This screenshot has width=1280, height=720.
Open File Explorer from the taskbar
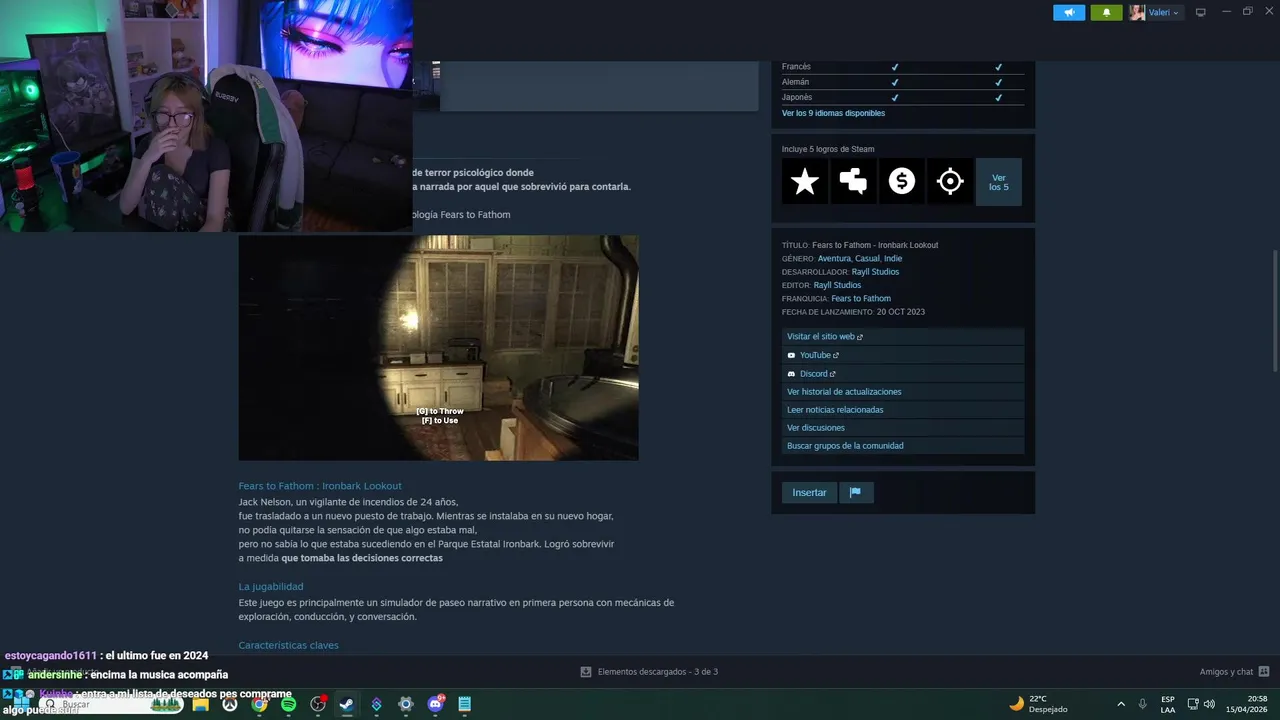tap(200, 704)
